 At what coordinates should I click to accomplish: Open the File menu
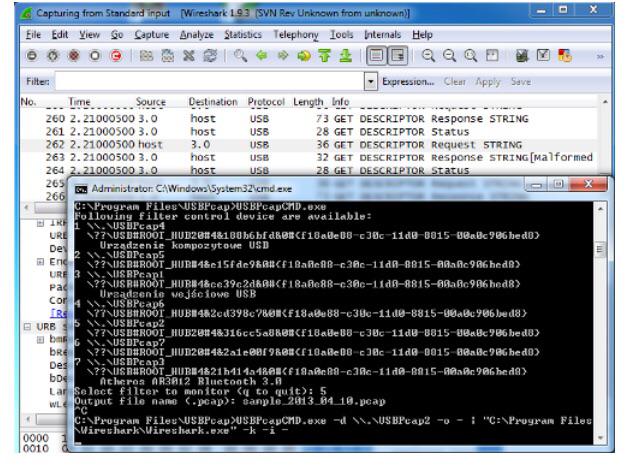pos(33,35)
